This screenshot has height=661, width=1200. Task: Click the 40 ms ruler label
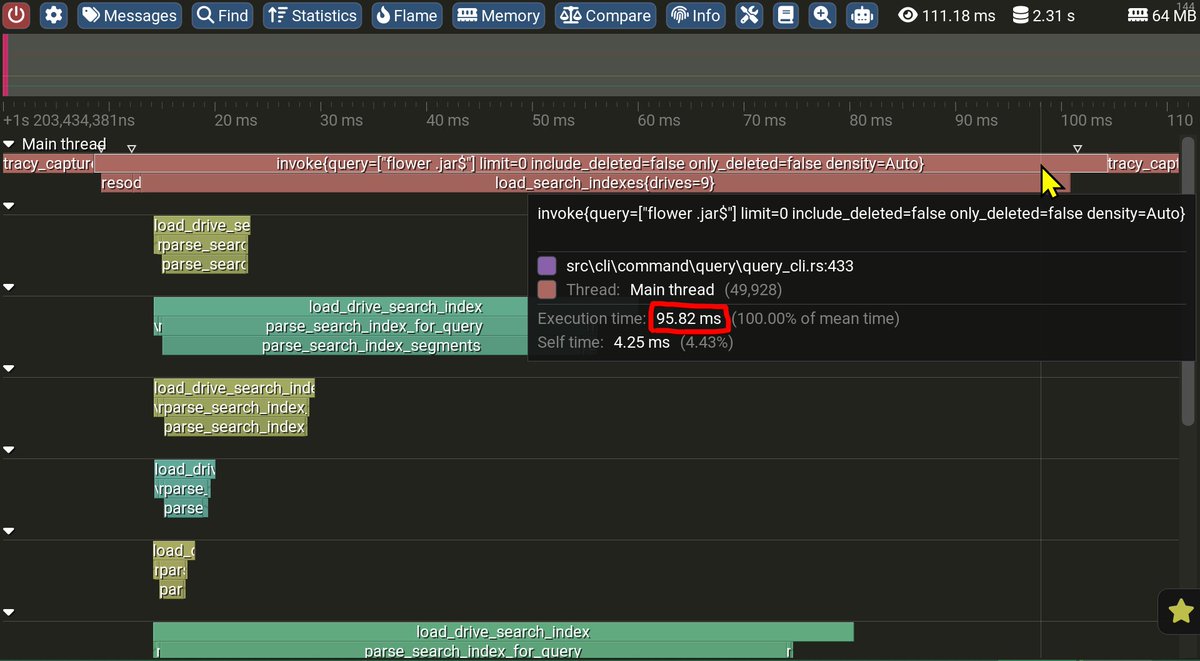tap(447, 120)
